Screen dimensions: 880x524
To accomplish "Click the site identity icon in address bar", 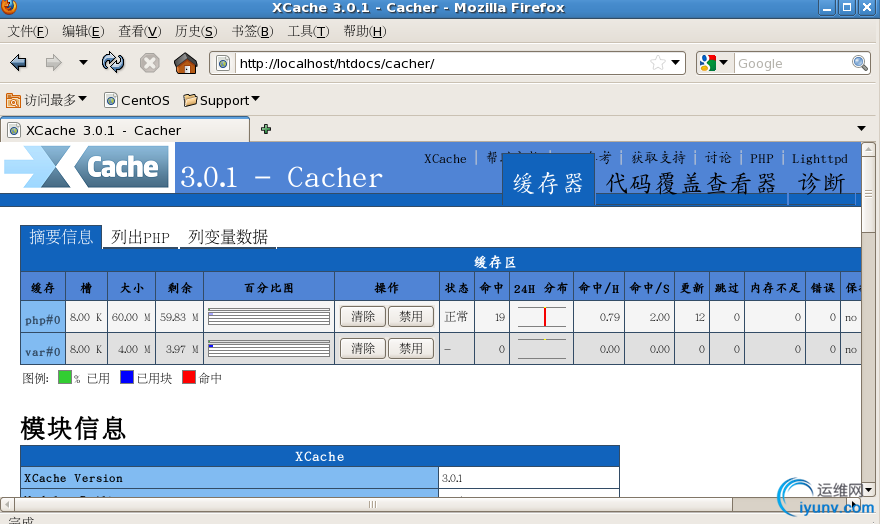I will click(x=223, y=63).
